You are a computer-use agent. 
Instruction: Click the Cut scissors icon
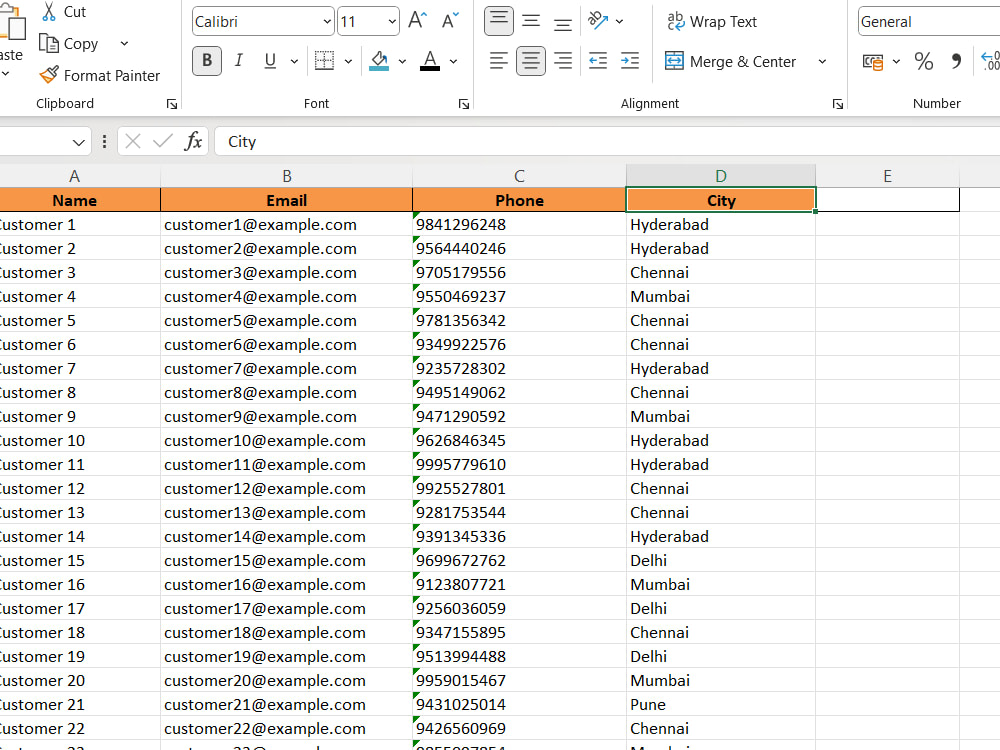point(49,11)
